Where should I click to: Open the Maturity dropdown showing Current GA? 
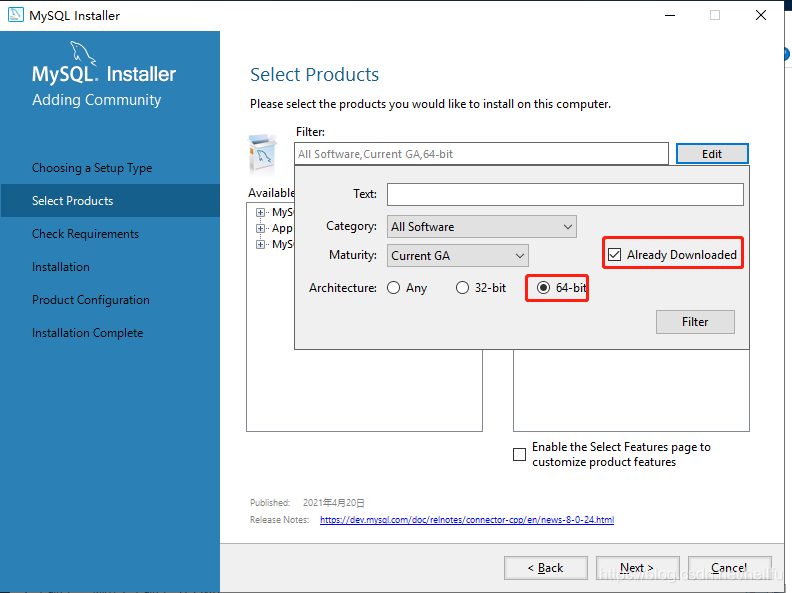(458, 256)
